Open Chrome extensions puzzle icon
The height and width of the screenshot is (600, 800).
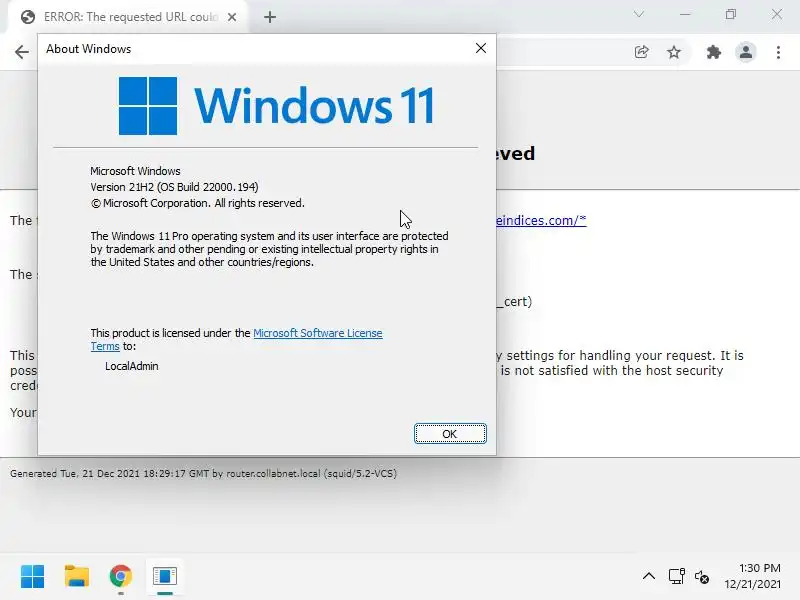[x=713, y=52]
